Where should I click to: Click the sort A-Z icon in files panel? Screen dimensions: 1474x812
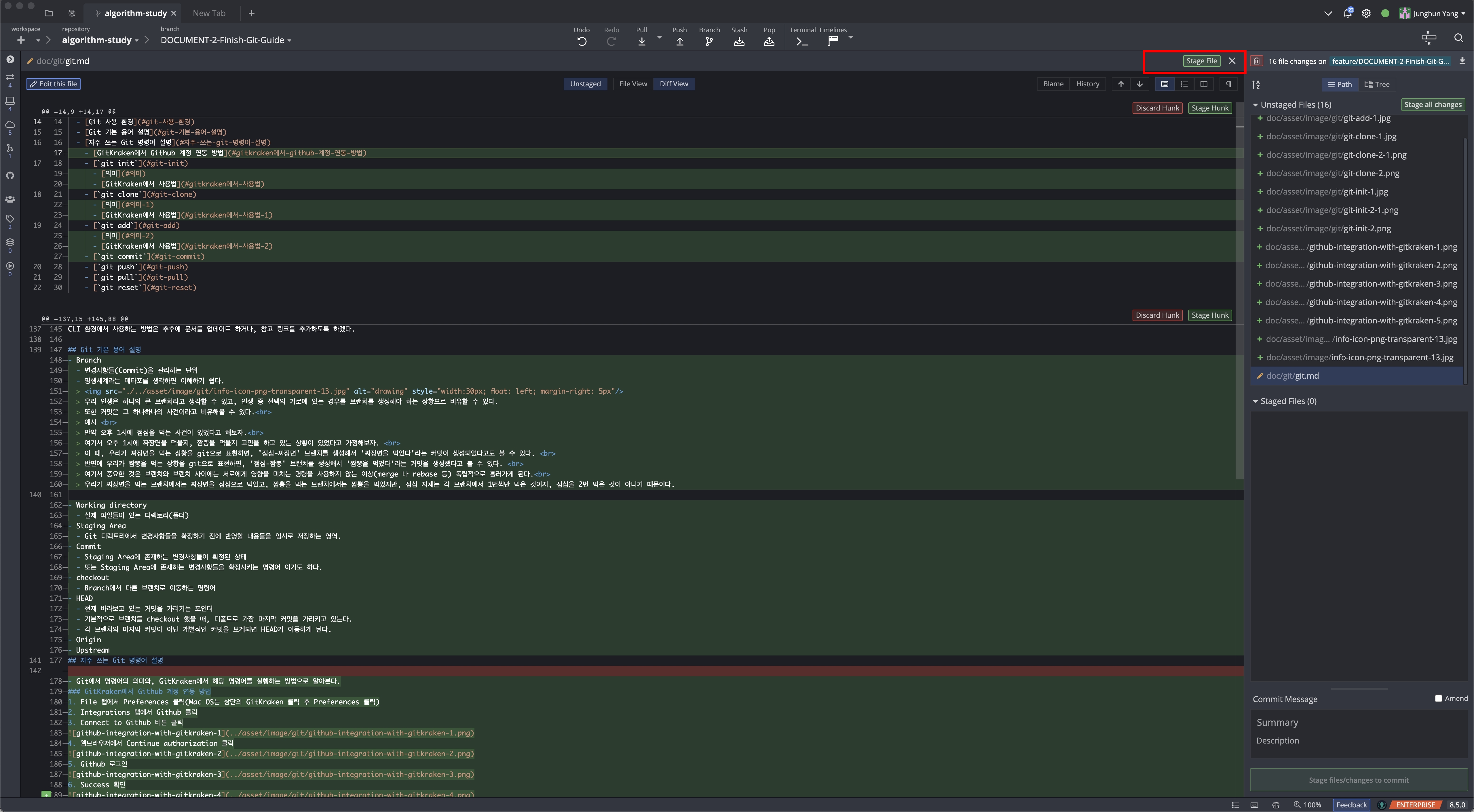tap(1255, 85)
